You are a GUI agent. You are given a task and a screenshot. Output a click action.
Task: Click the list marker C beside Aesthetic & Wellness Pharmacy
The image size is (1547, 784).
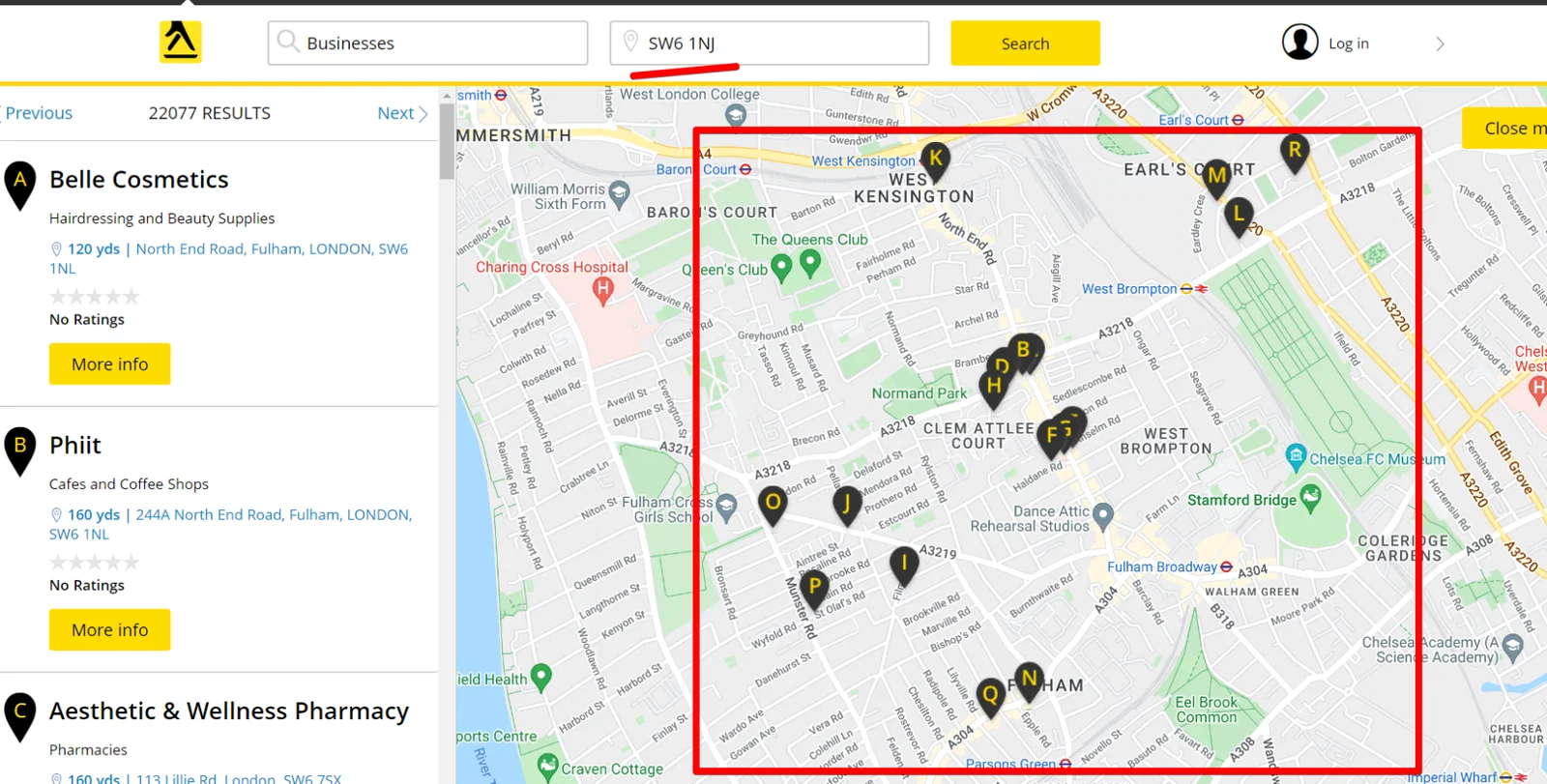pos(20,716)
